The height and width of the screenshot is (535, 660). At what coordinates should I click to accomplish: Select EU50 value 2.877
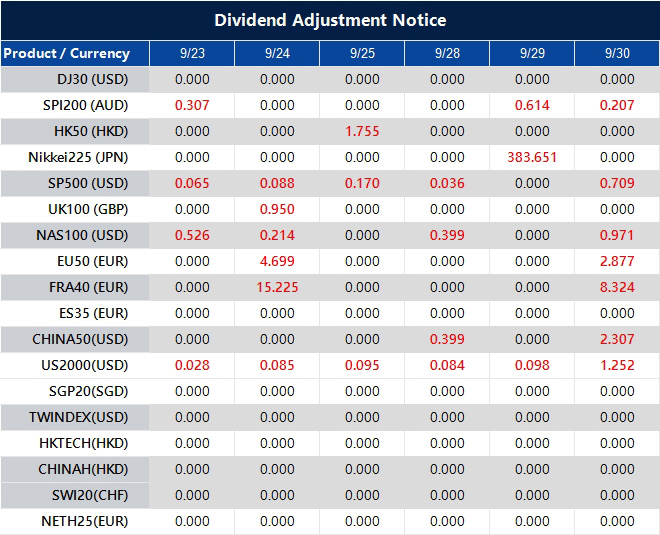coord(617,261)
